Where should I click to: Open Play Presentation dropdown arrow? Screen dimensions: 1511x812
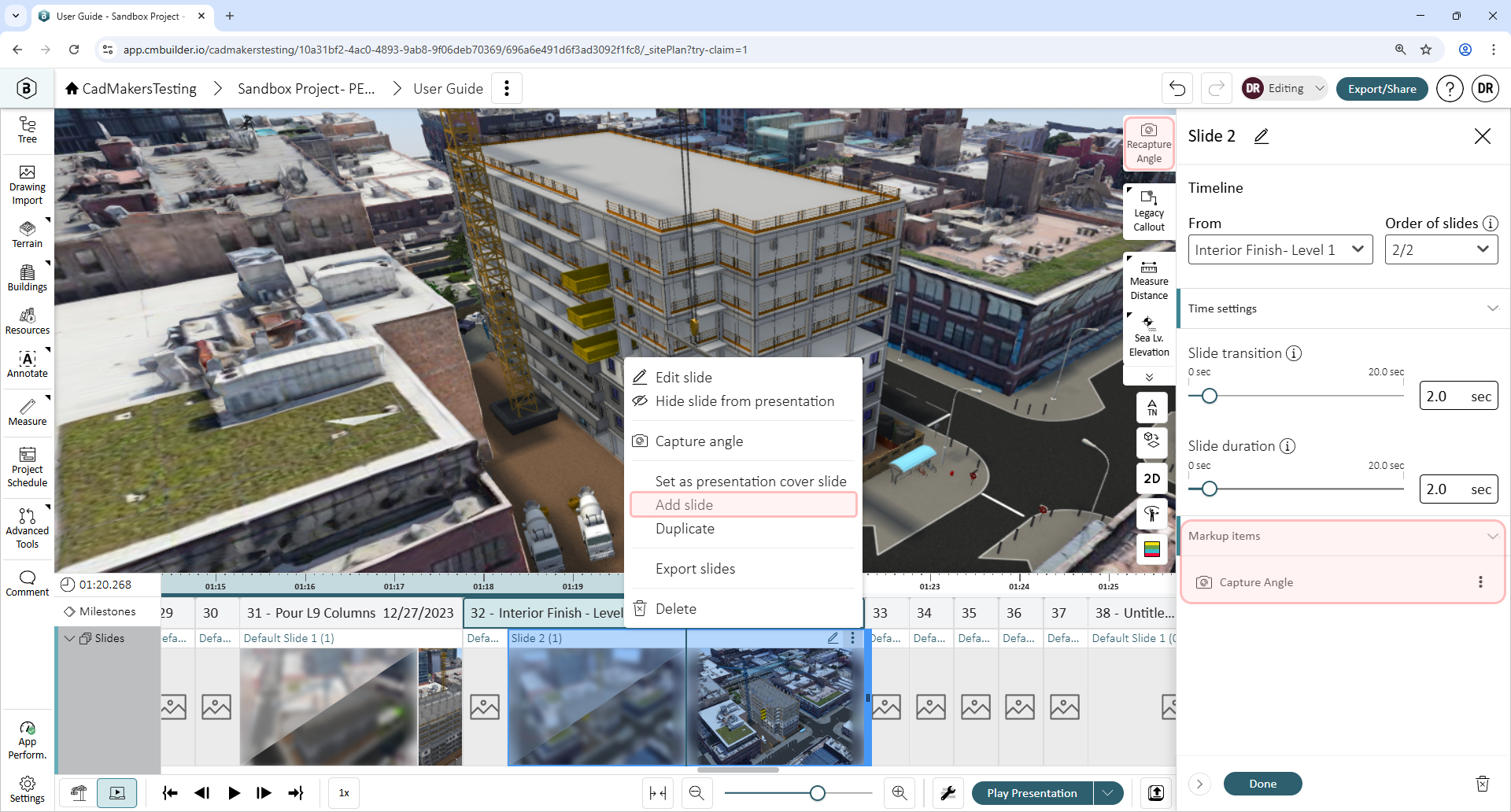pyautogui.click(x=1108, y=793)
